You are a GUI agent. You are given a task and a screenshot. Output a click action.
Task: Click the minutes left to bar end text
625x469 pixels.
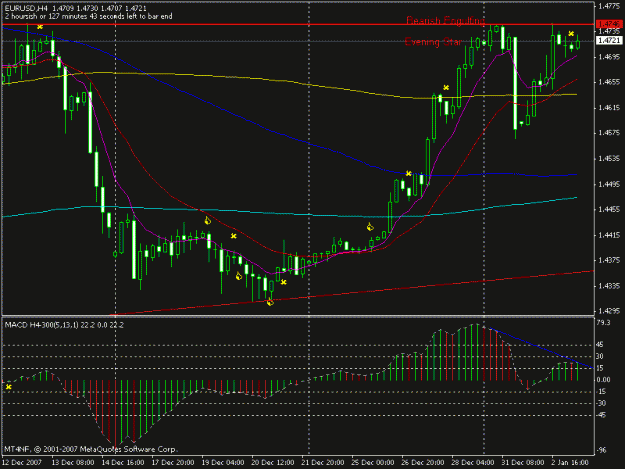pyautogui.click(x=88, y=16)
